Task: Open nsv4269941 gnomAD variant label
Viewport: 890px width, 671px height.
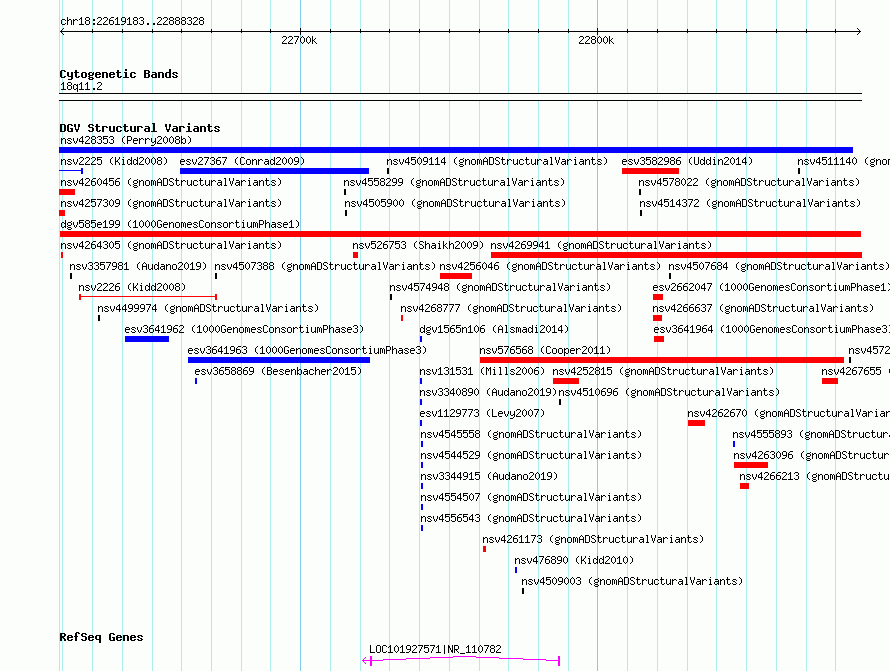Action: tap(601, 245)
